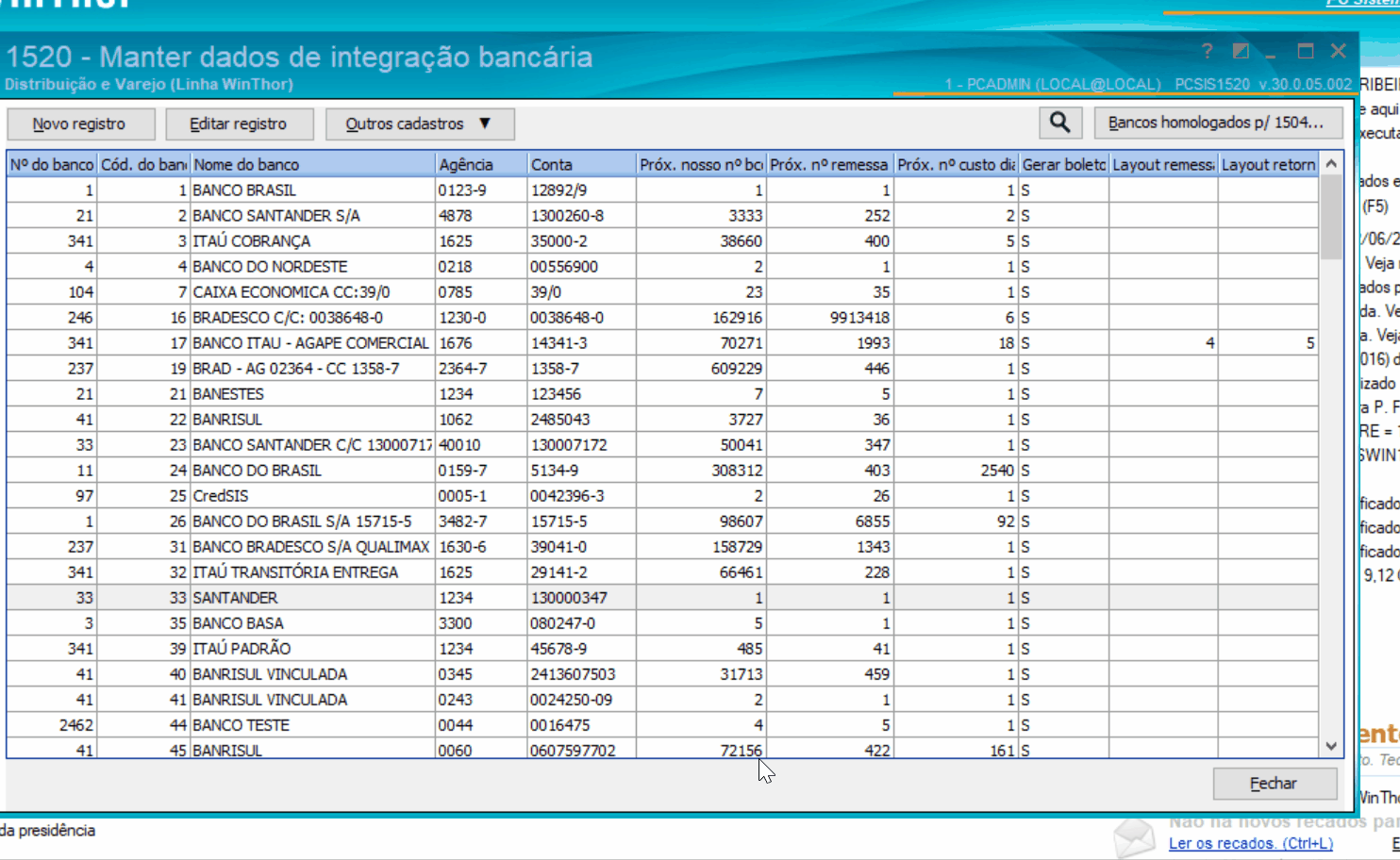Open help with the question mark icon
The height and width of the screenshot is (860, 1400).
pos(1207,52)
